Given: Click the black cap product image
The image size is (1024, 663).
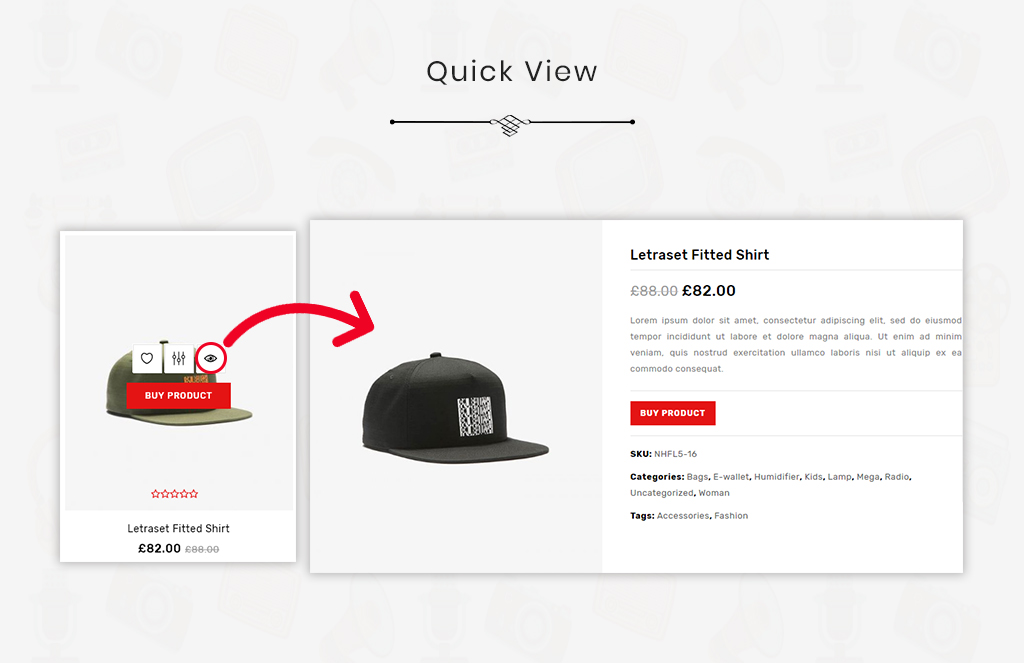Looking at the screenshot, I should (x=456, y=408).
